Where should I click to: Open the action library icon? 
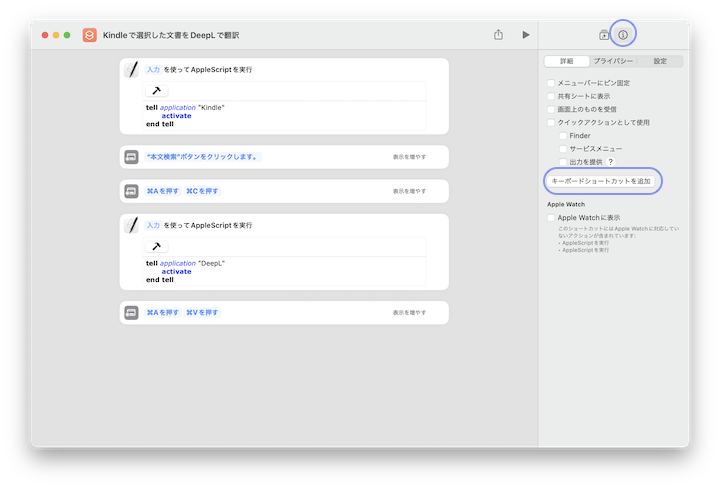(x=604, y=35)
